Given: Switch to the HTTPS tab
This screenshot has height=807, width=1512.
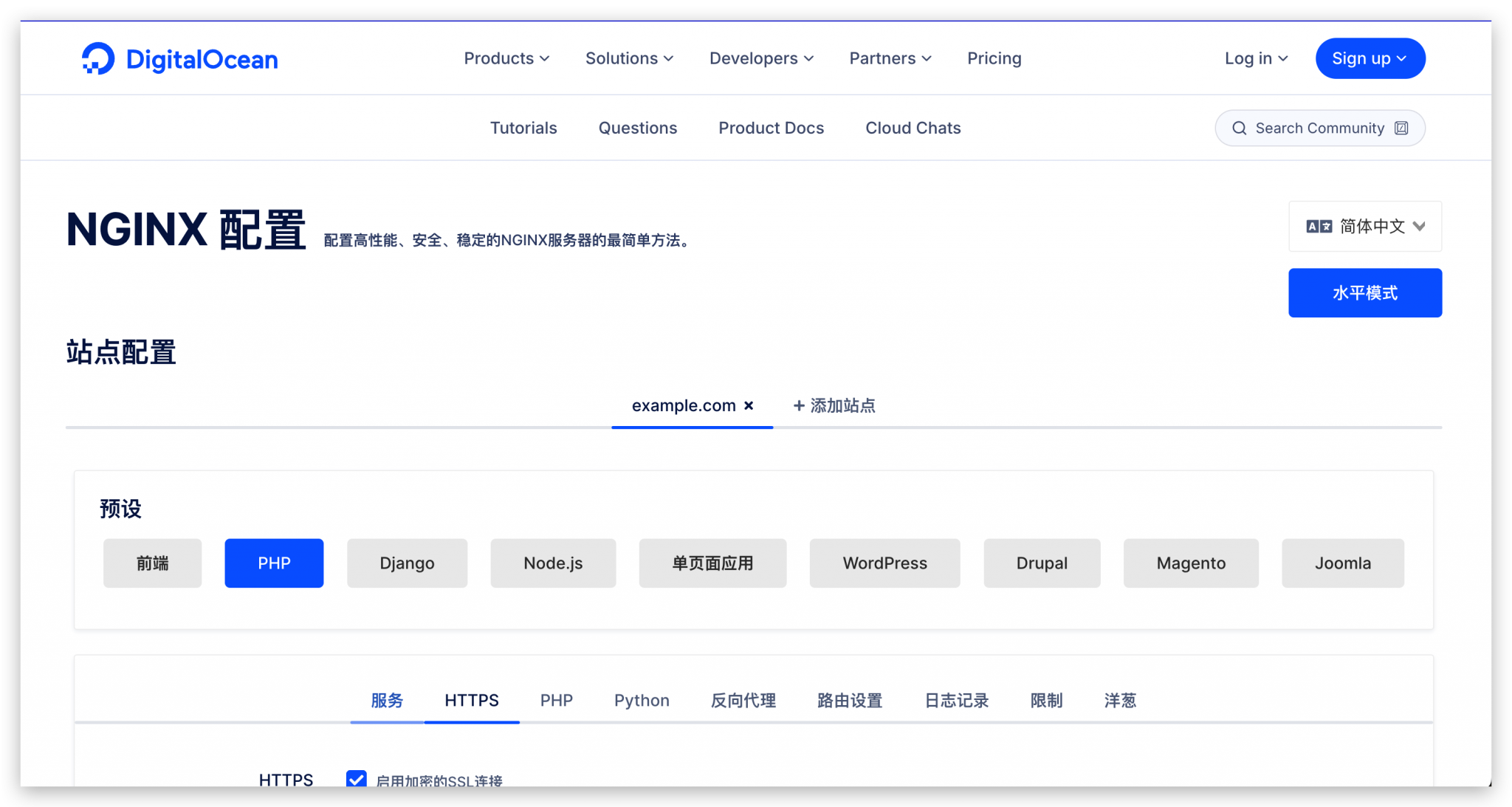Looking at the screenshot, I should [472, 701].
